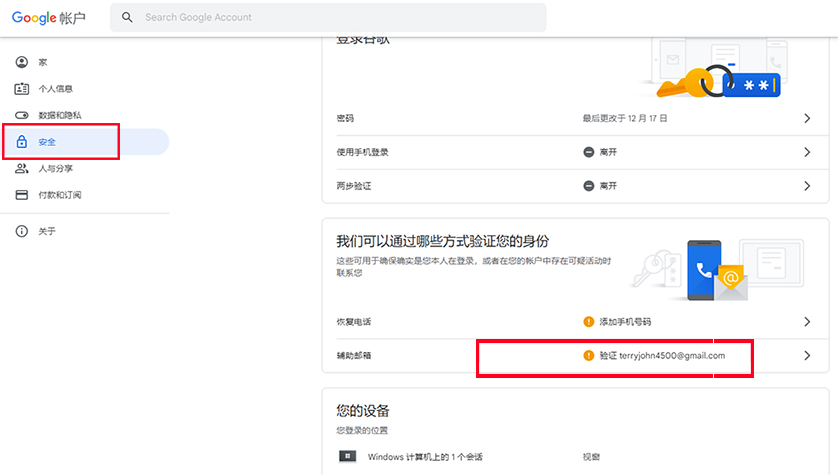Click the 验证 terryjohn4500@gmail.com link
This screenshot has width=838, height=475.
661,355
